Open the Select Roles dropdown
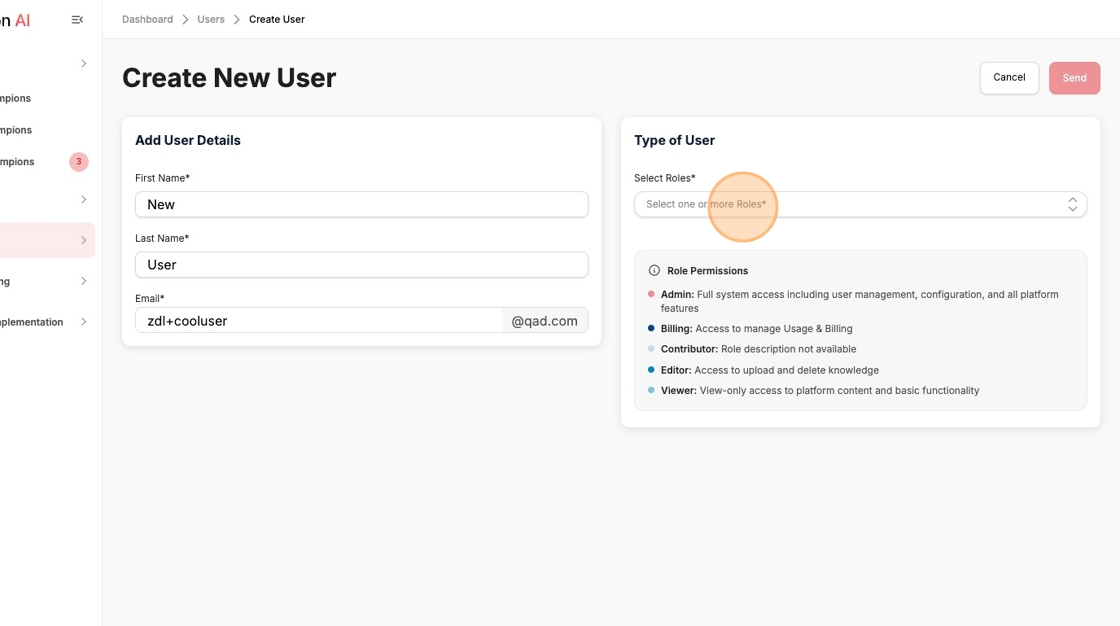This screenshot has height=626, width=1120. [x=860, y=204]
